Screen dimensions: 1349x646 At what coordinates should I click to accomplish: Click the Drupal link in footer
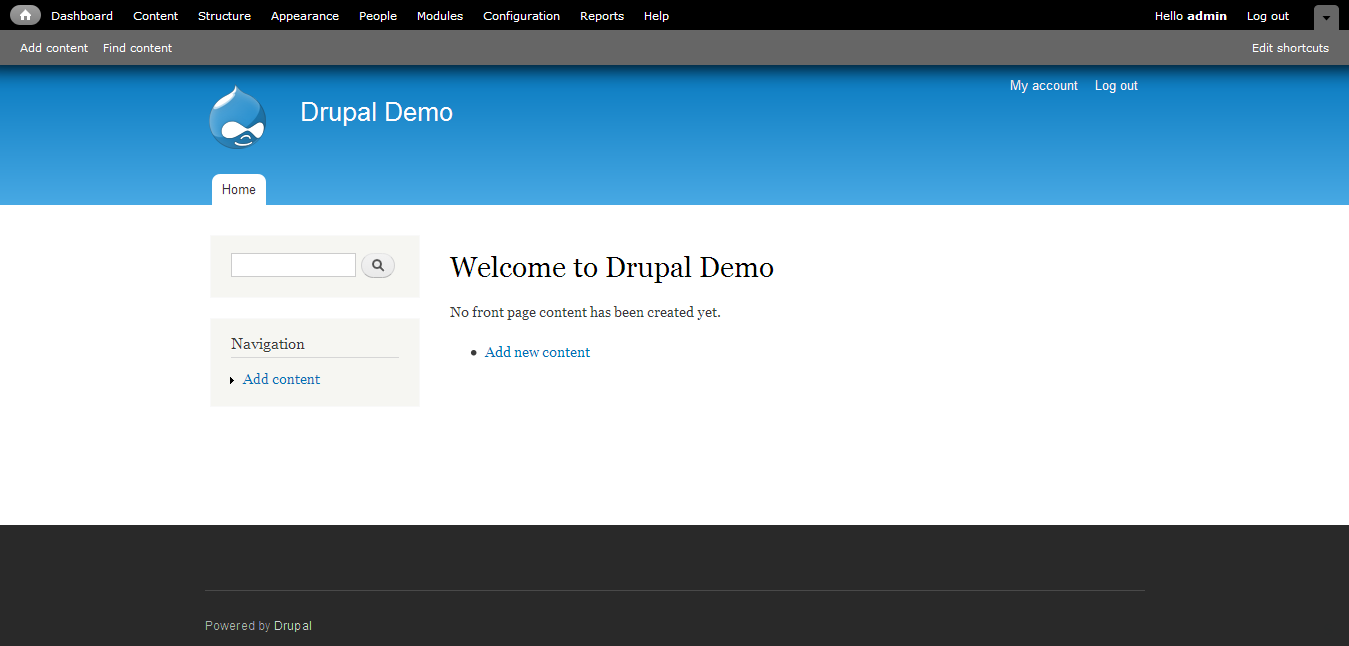pyautogui.click(x=293, y=626)
